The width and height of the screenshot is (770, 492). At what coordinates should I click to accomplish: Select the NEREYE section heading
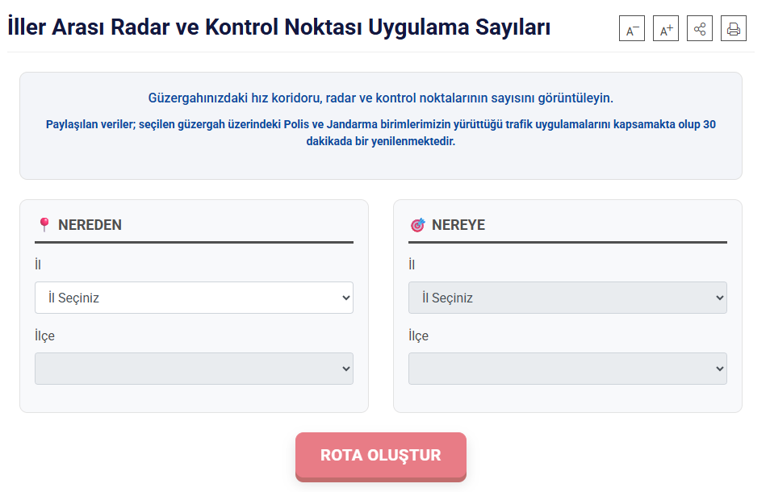coord(458,225)
